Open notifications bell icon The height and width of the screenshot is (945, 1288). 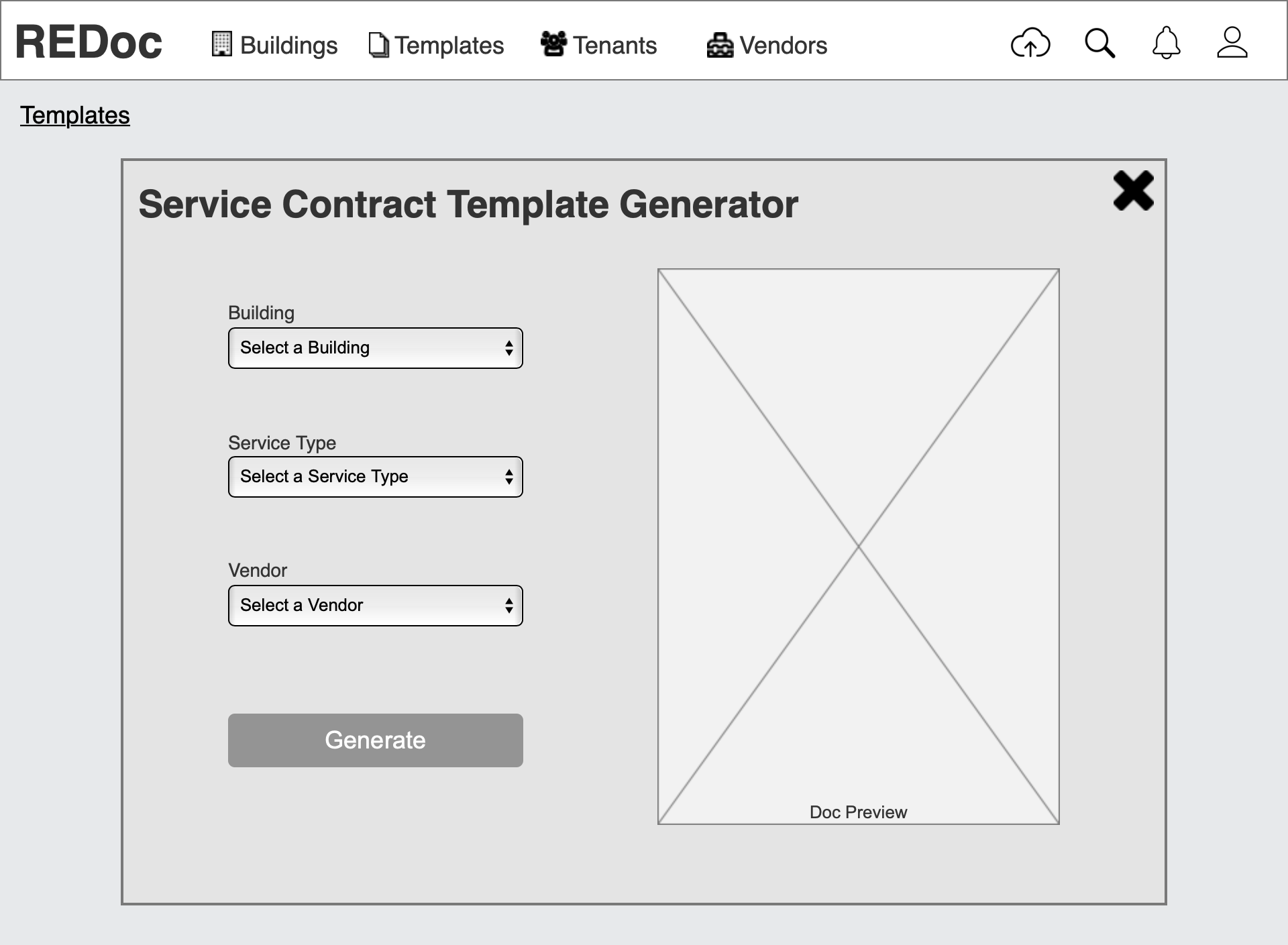[x=1166, y=43]
